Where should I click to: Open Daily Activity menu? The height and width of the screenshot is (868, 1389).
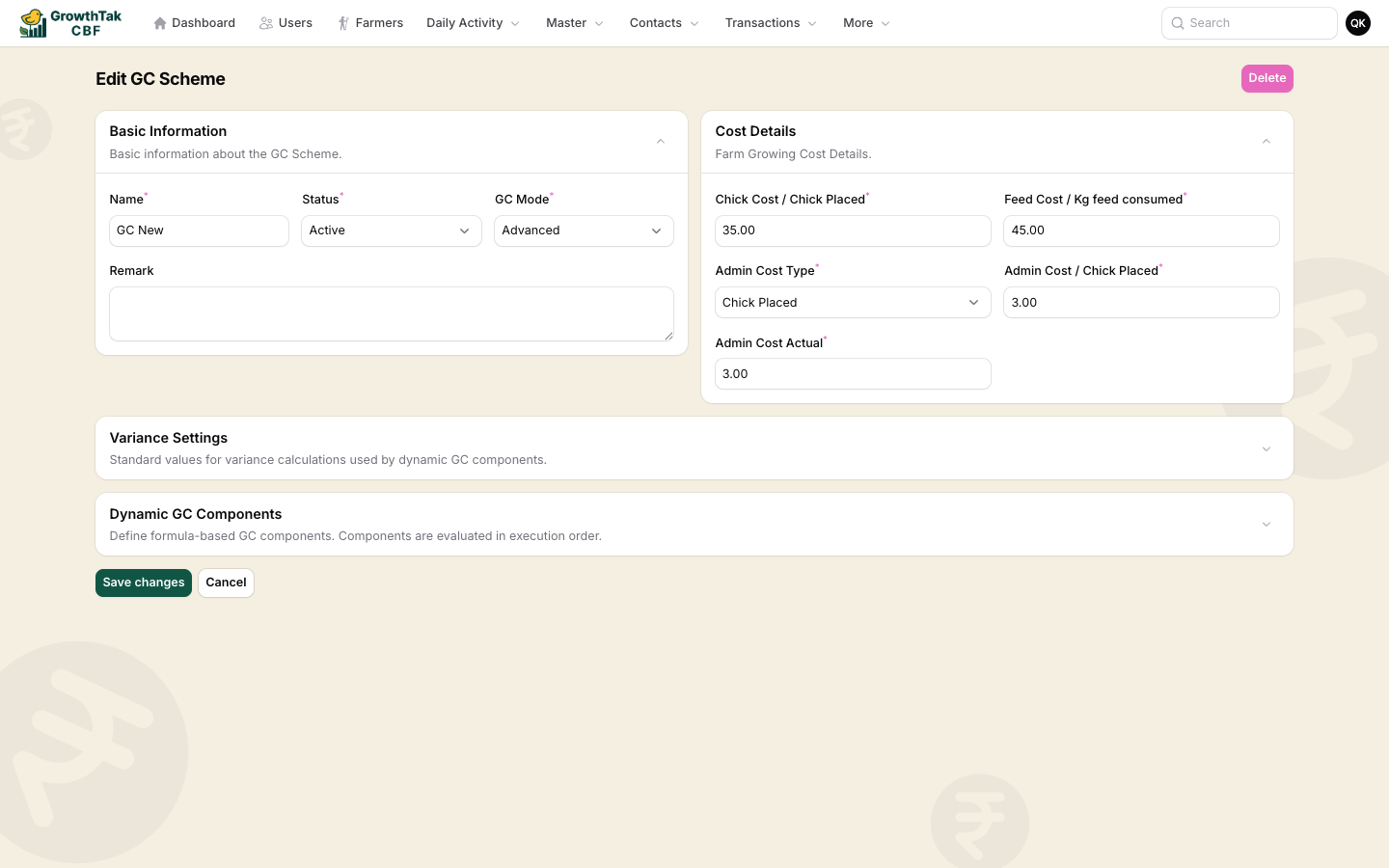pos(474,23)
